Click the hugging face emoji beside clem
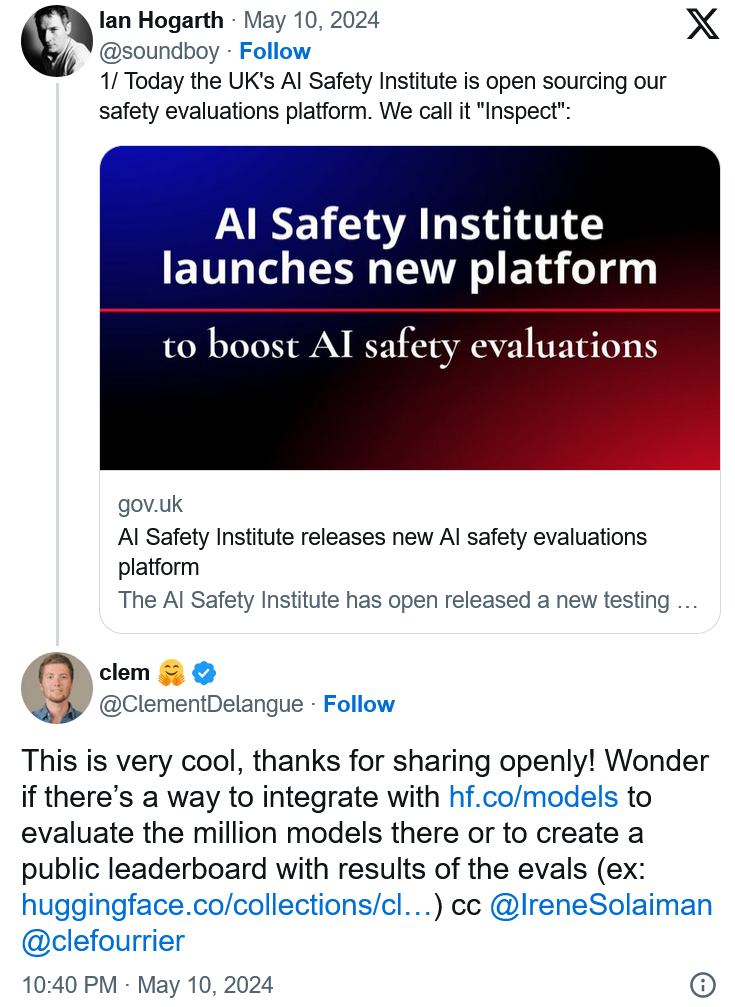The width and height of the screenshot is (735, 1007). click(171, 672)
